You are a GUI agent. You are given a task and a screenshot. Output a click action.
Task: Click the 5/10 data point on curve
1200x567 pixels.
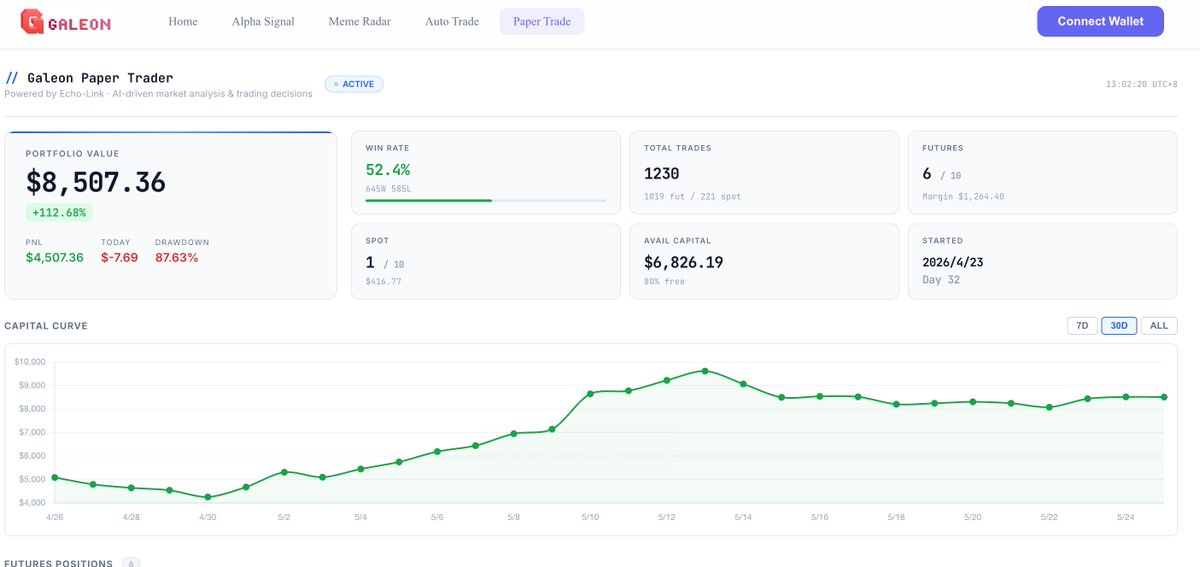pos(590,394)
